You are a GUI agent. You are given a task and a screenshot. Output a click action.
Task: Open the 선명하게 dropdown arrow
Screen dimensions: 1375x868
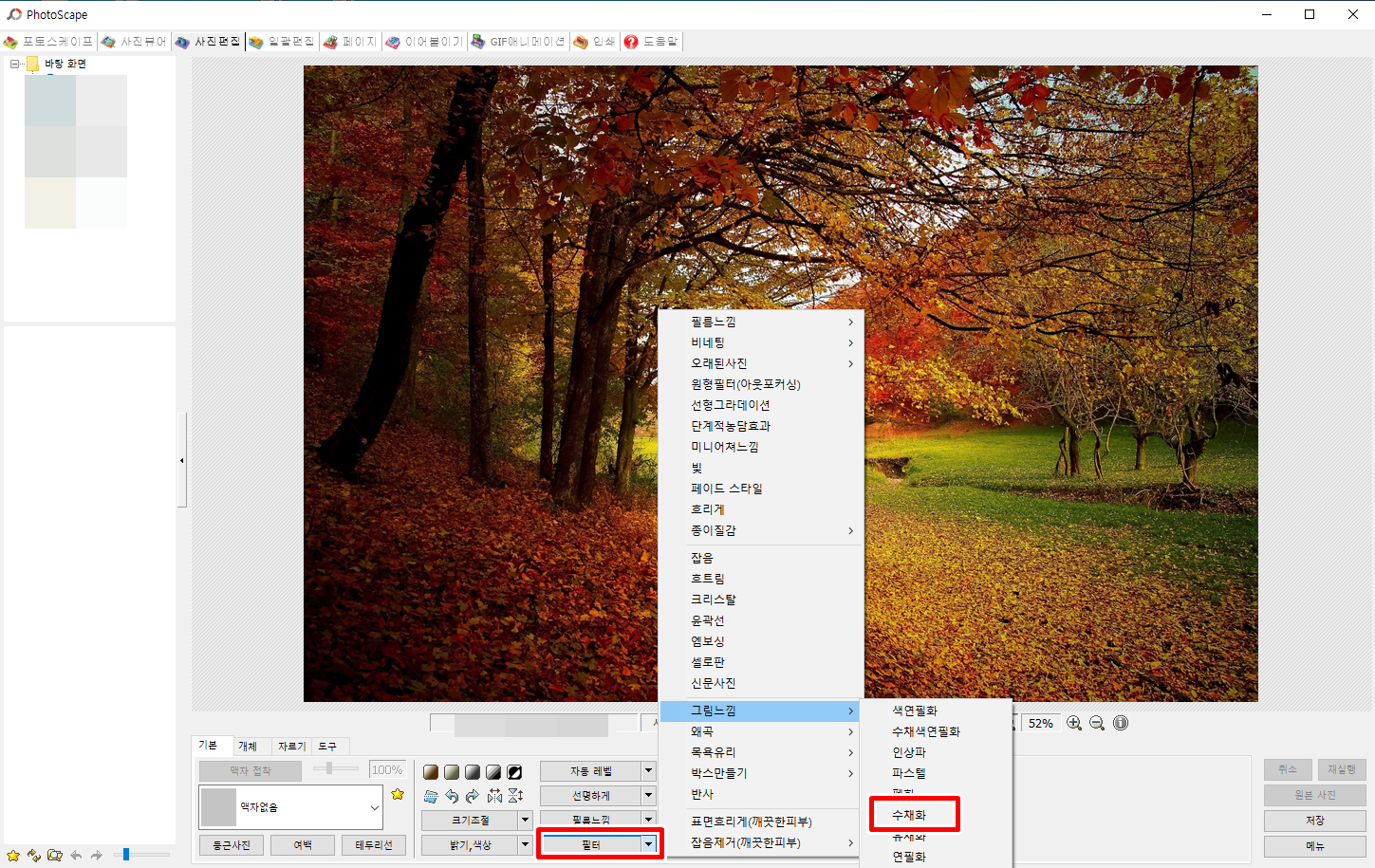649,795
